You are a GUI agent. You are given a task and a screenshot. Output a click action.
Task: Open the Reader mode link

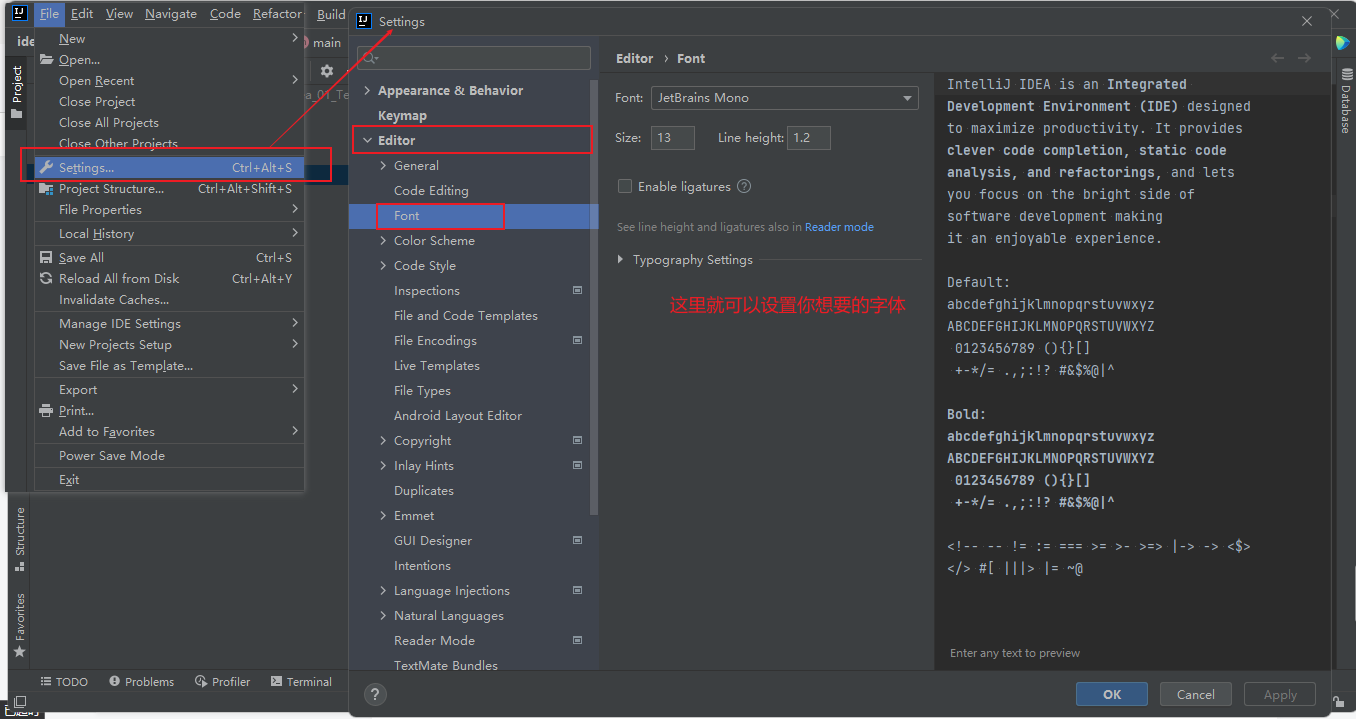tap(839, 227)
